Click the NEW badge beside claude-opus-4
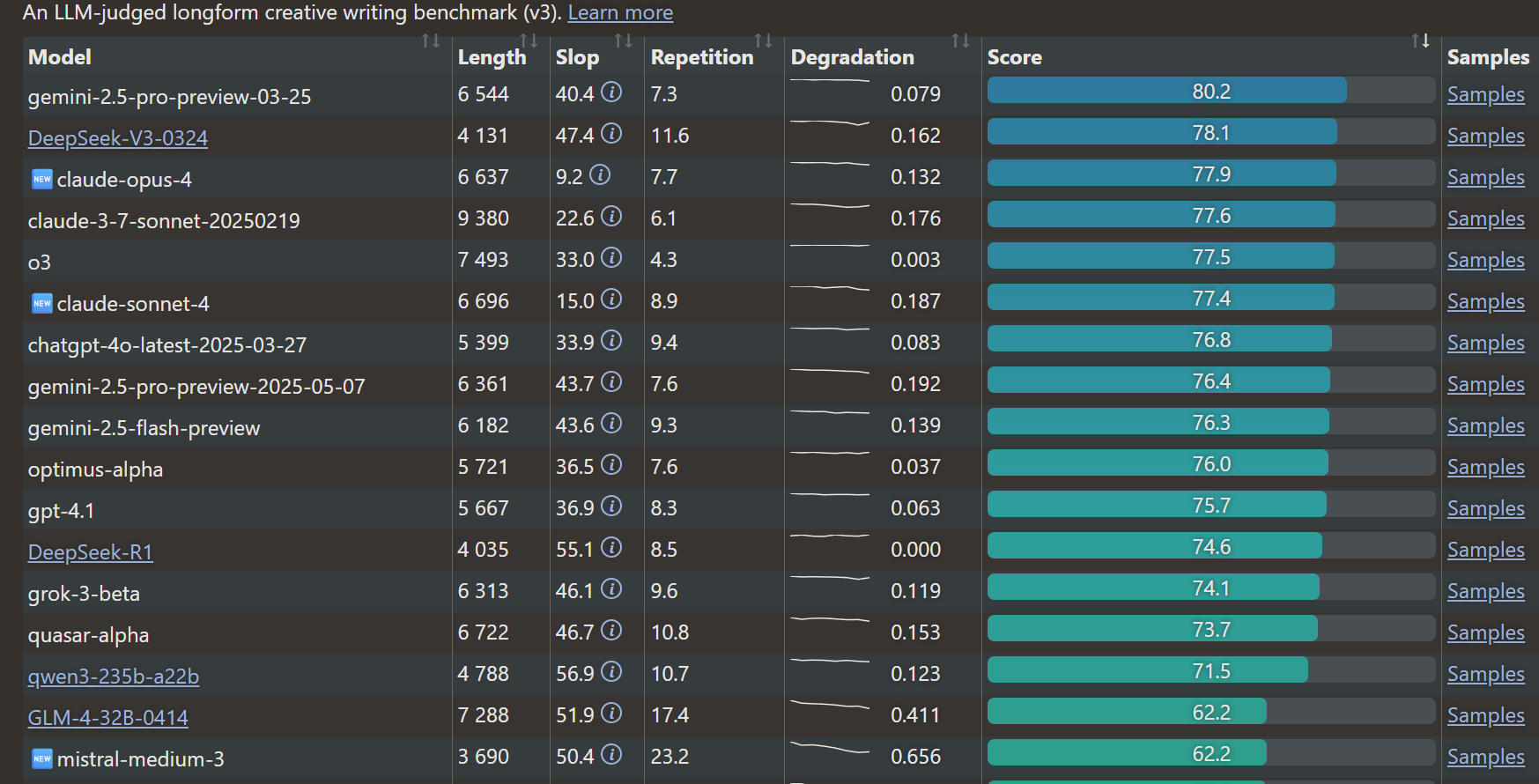This screenshot has height=784, width=1539. [x=42, y=180]
